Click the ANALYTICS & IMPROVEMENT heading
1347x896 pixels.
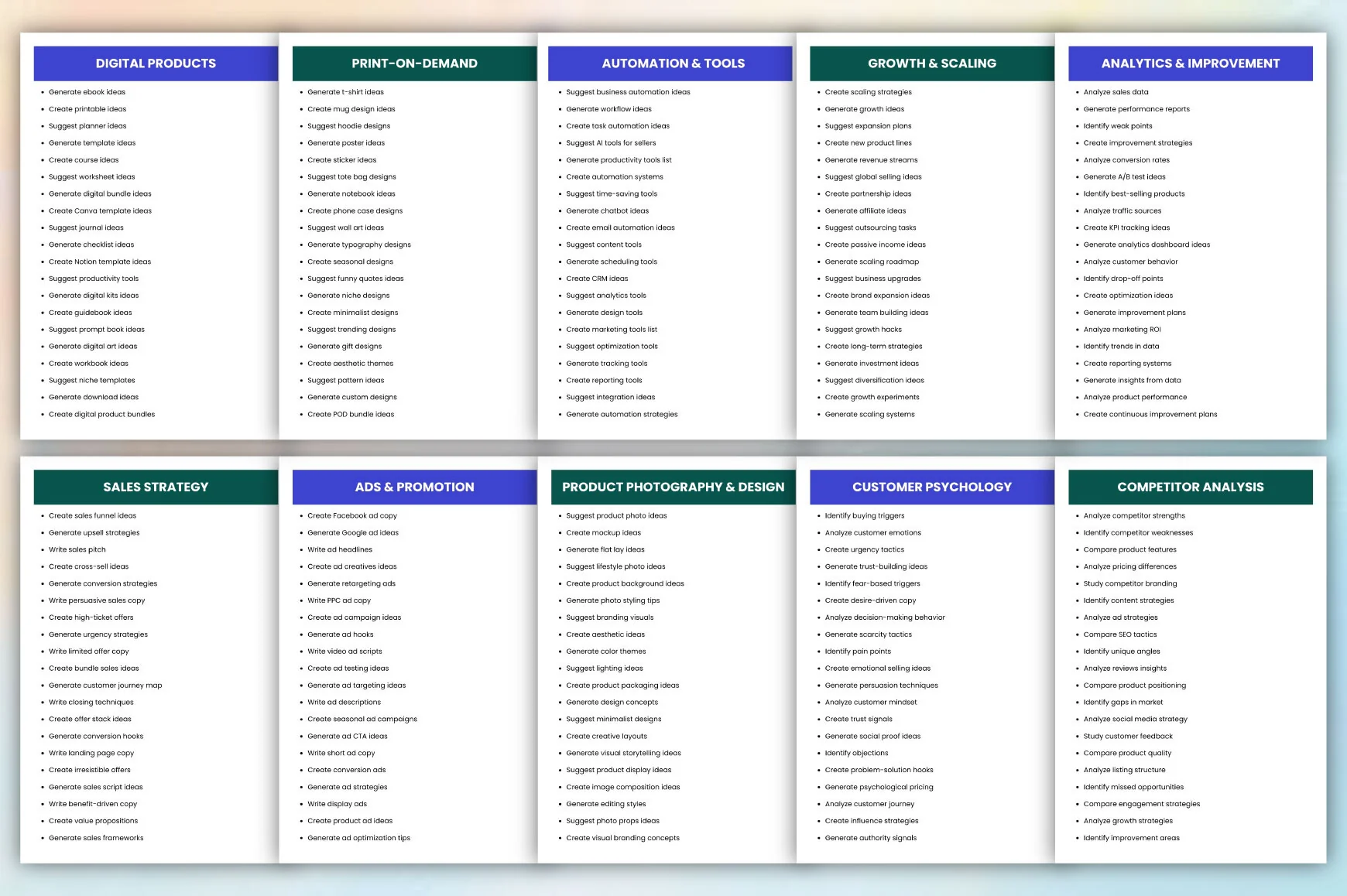1191,63
